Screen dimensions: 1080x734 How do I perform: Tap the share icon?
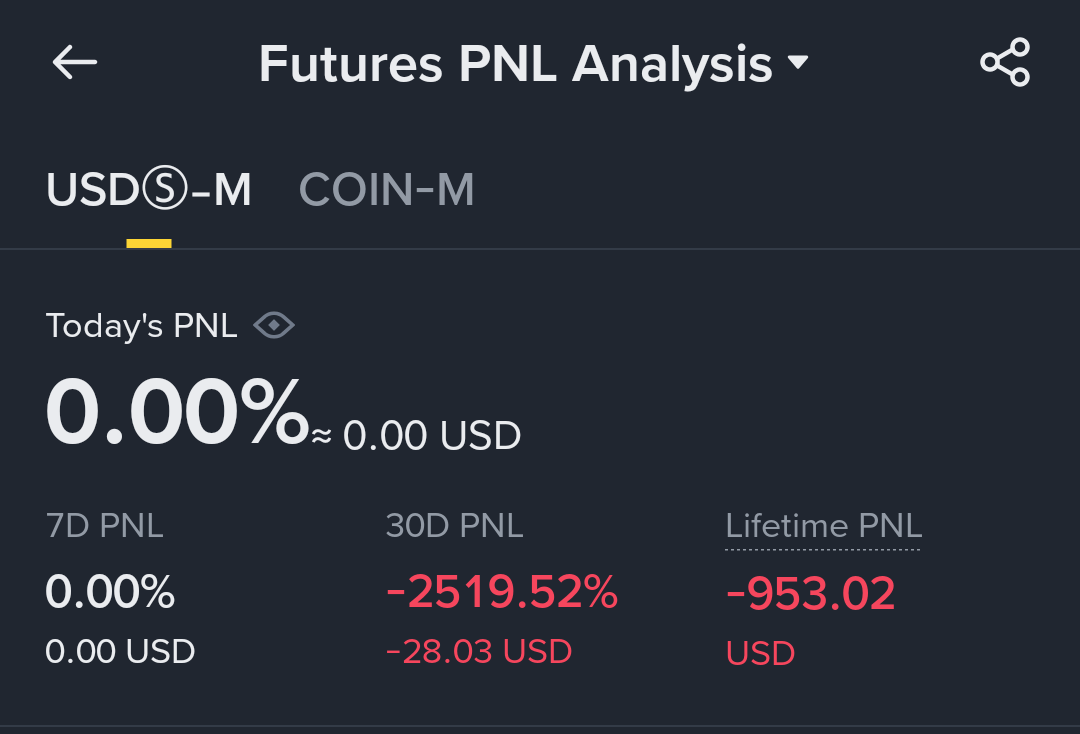click(x=1004, y=63)
